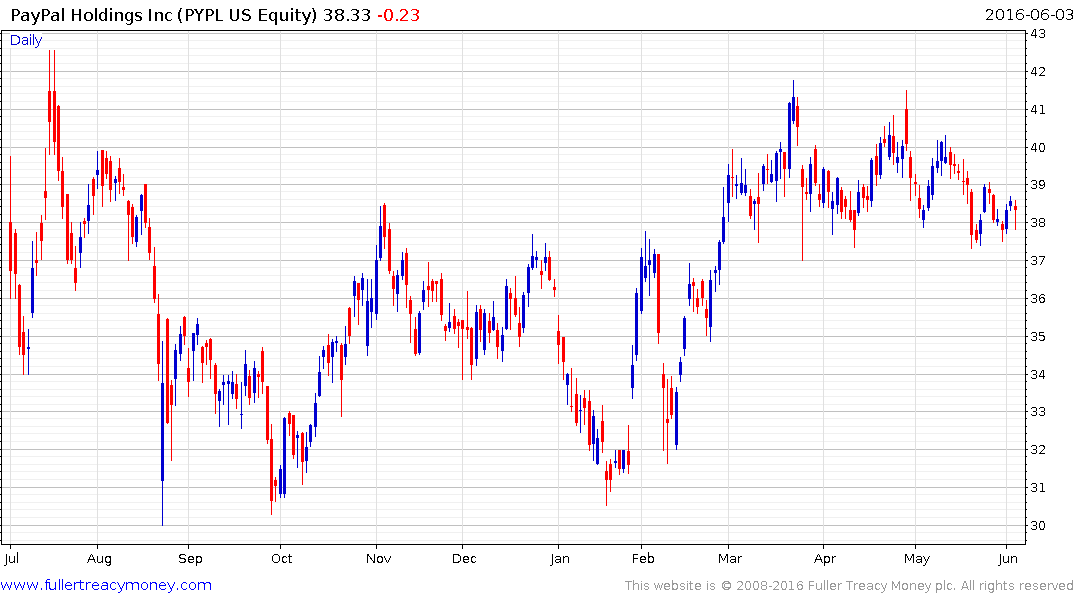Click the 31 price axis label
Screen dimensions: 1075x600
coord(1037,488)
